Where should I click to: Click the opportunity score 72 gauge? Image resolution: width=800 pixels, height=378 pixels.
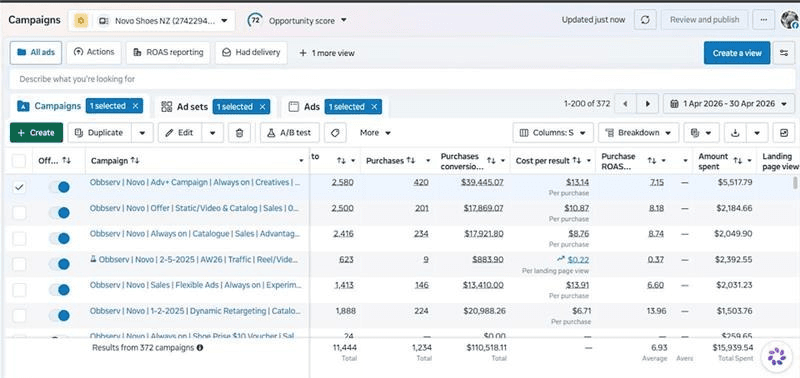(255, 20)
